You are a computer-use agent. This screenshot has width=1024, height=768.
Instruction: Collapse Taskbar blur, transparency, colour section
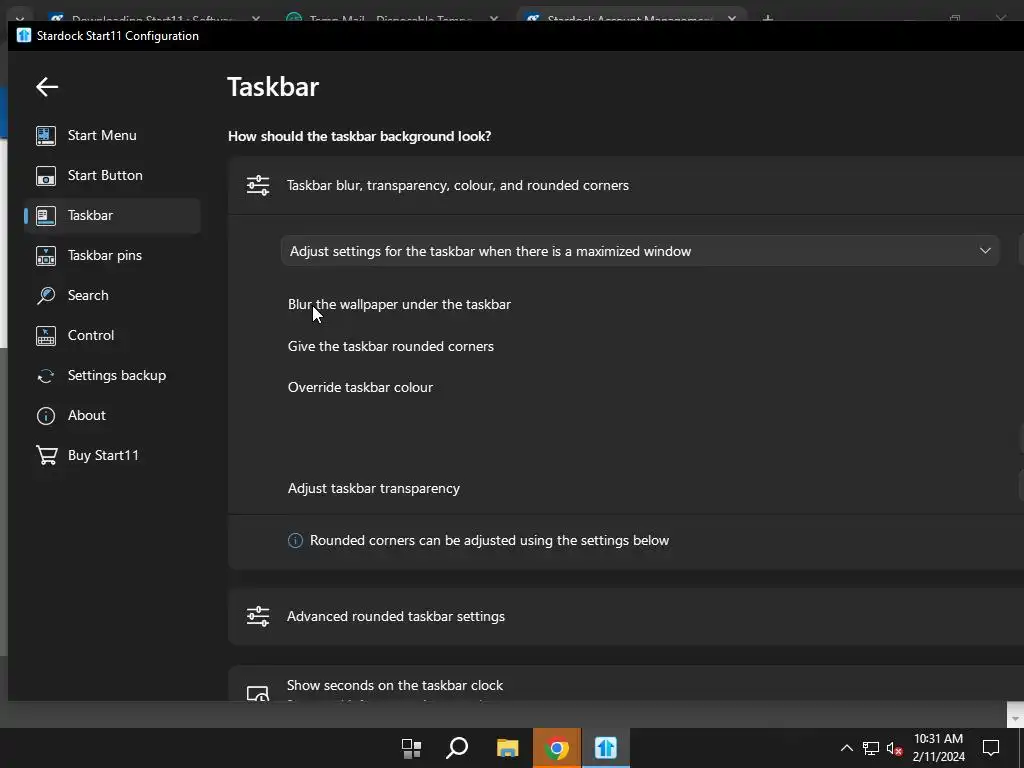click(626, 185)
